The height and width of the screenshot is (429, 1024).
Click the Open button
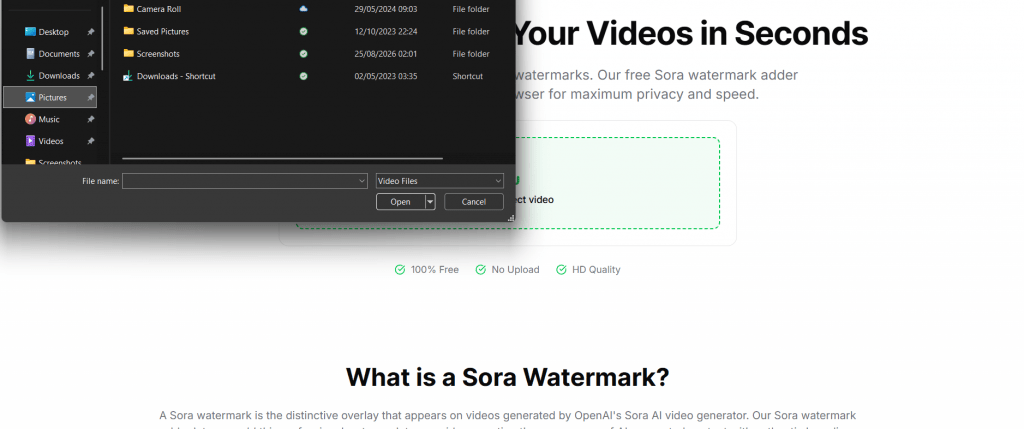400,202
